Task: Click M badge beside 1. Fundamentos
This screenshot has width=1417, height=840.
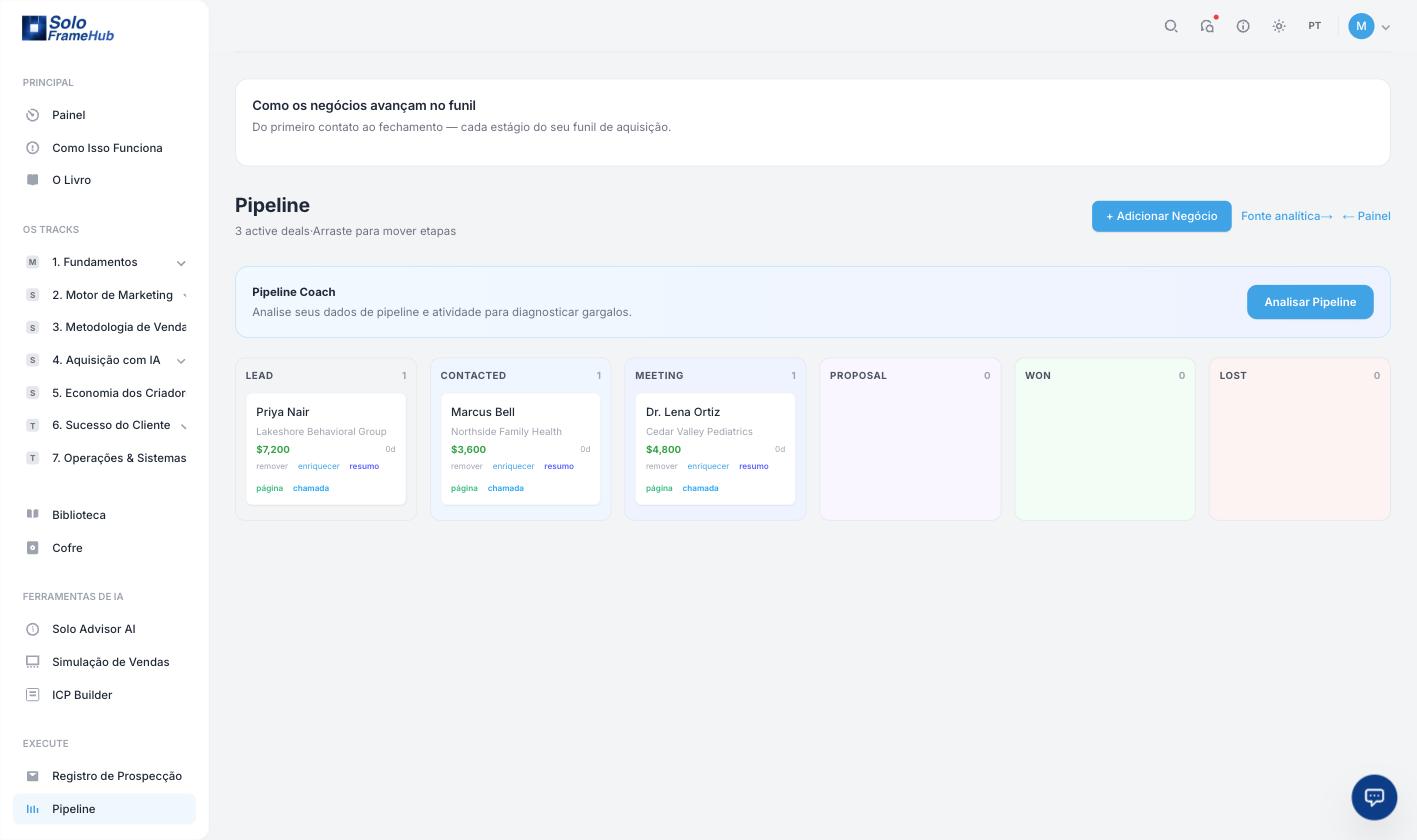Action: click(32, 262)
